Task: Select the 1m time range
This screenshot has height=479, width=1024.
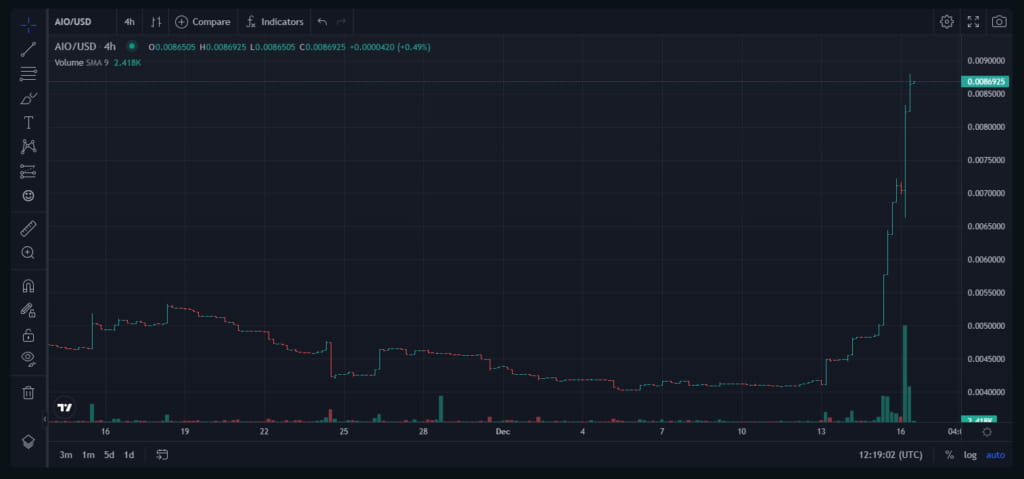Action: tap(88, 455)
